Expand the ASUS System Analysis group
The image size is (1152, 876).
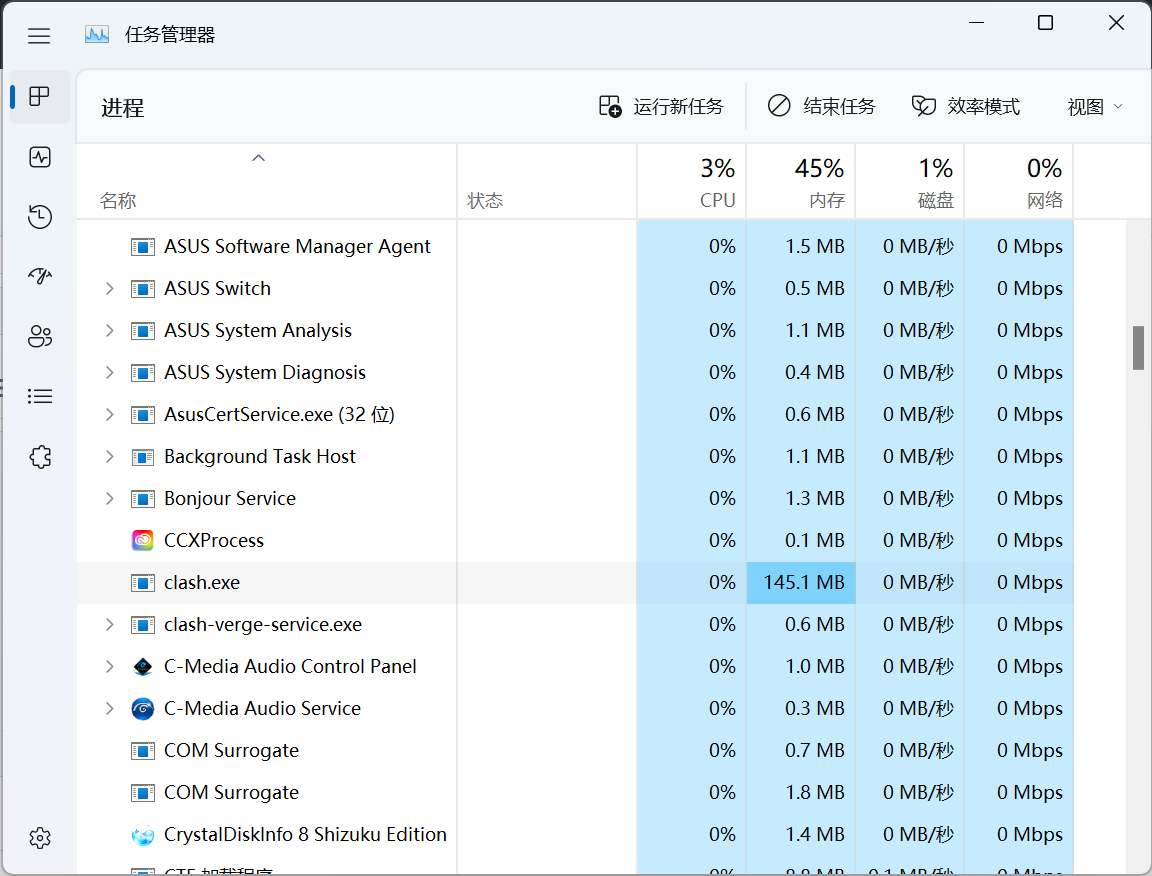point(109,331)
